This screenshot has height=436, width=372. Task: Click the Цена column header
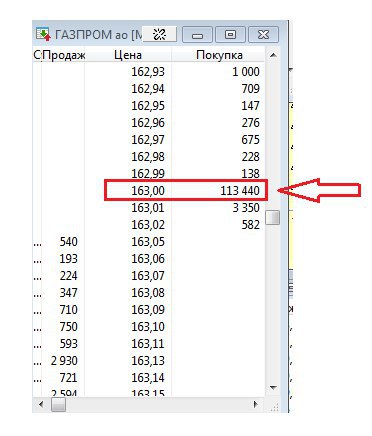click(128, 55)
